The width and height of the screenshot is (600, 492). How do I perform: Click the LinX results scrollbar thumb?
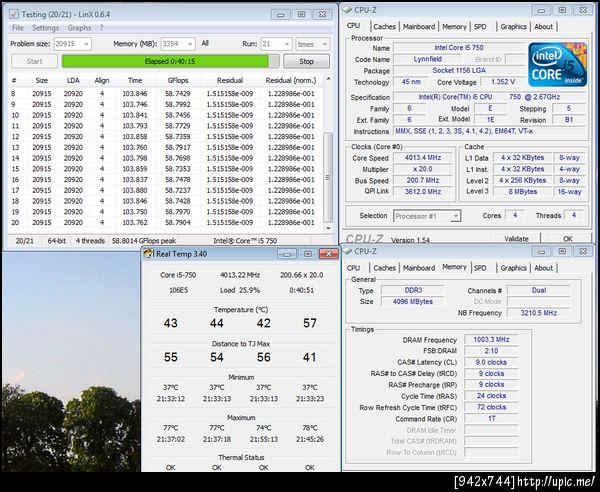[x=328, y=177]
